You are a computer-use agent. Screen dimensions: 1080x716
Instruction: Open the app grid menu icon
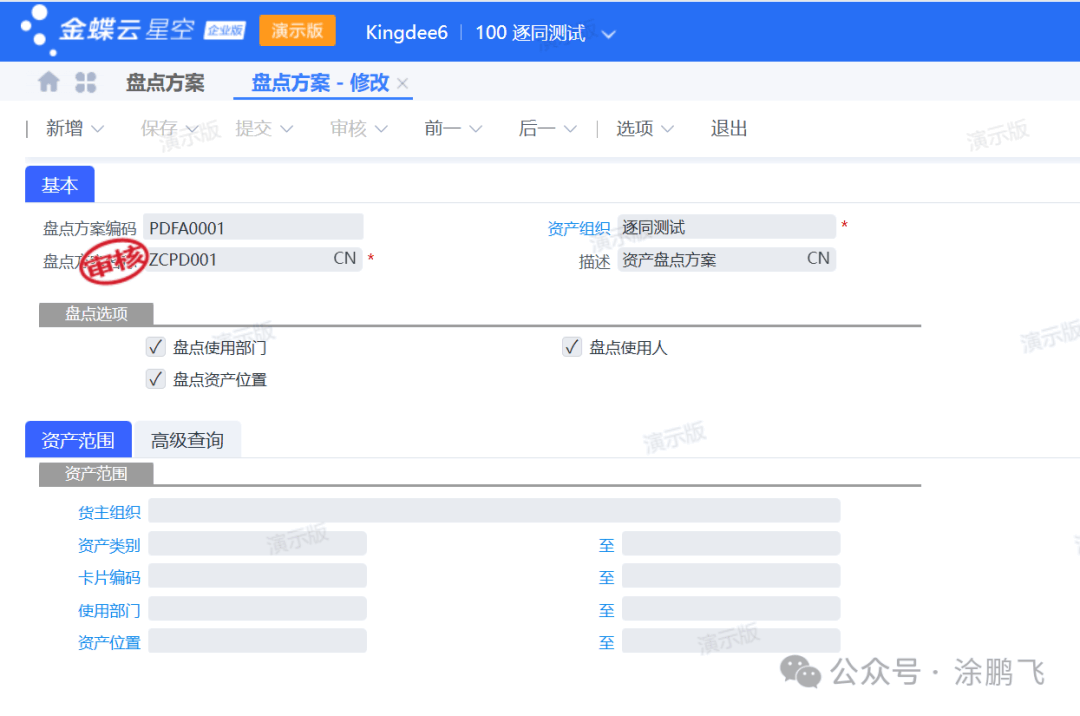pyautogui.click(x=86, y=82)
